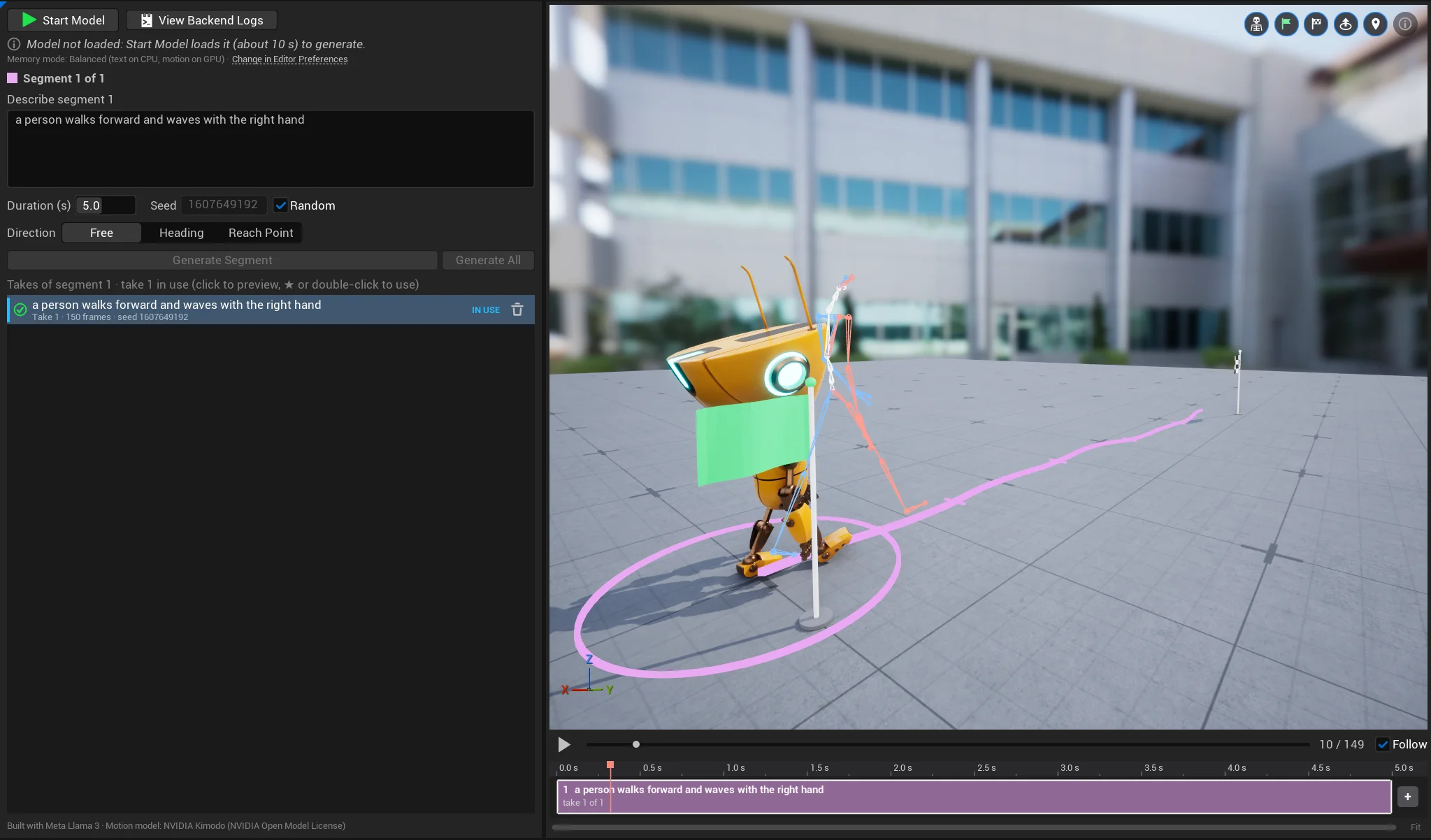
Task: Uncheck the Random seed checkbox
Action: [x=280, y=205]
